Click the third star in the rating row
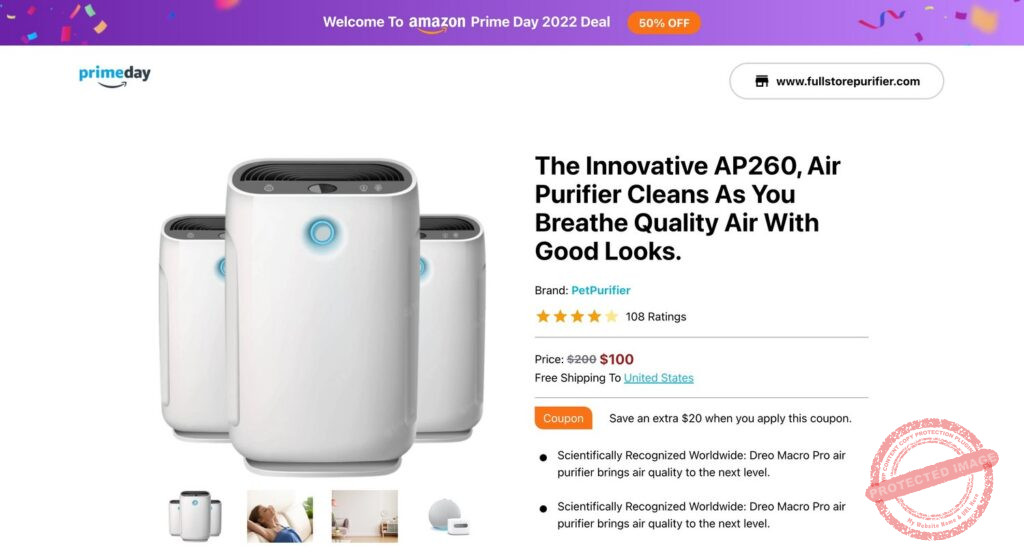The width and height of the screenshot is (1024, 553). [577, 317]
